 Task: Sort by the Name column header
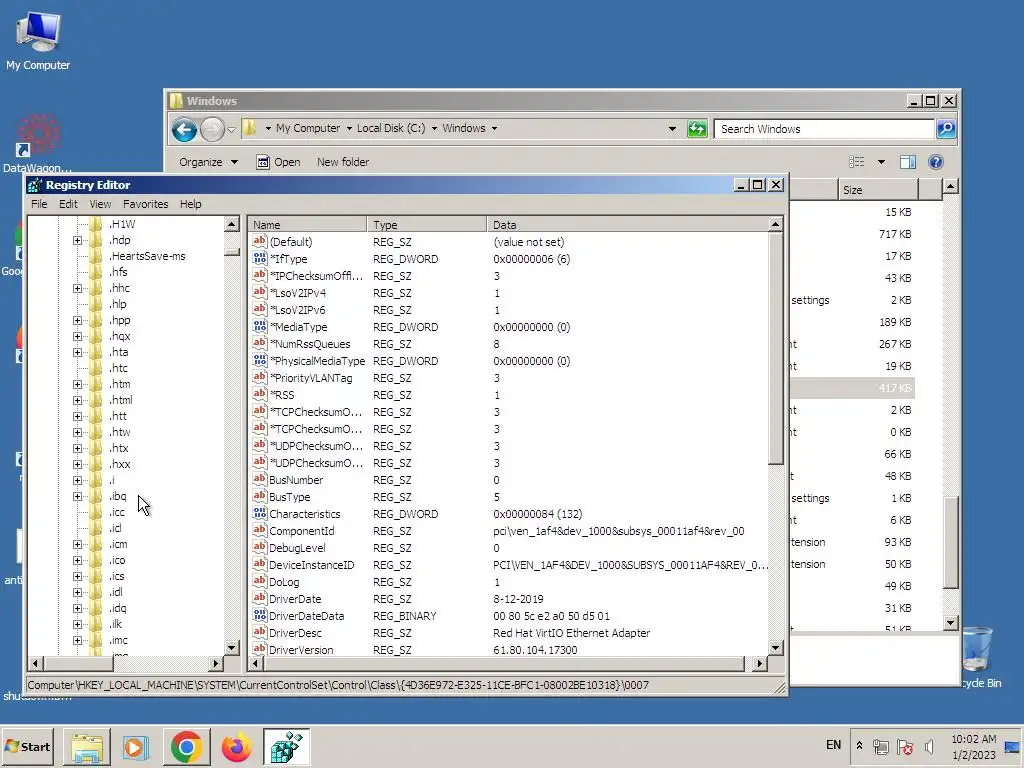(308, 225)
